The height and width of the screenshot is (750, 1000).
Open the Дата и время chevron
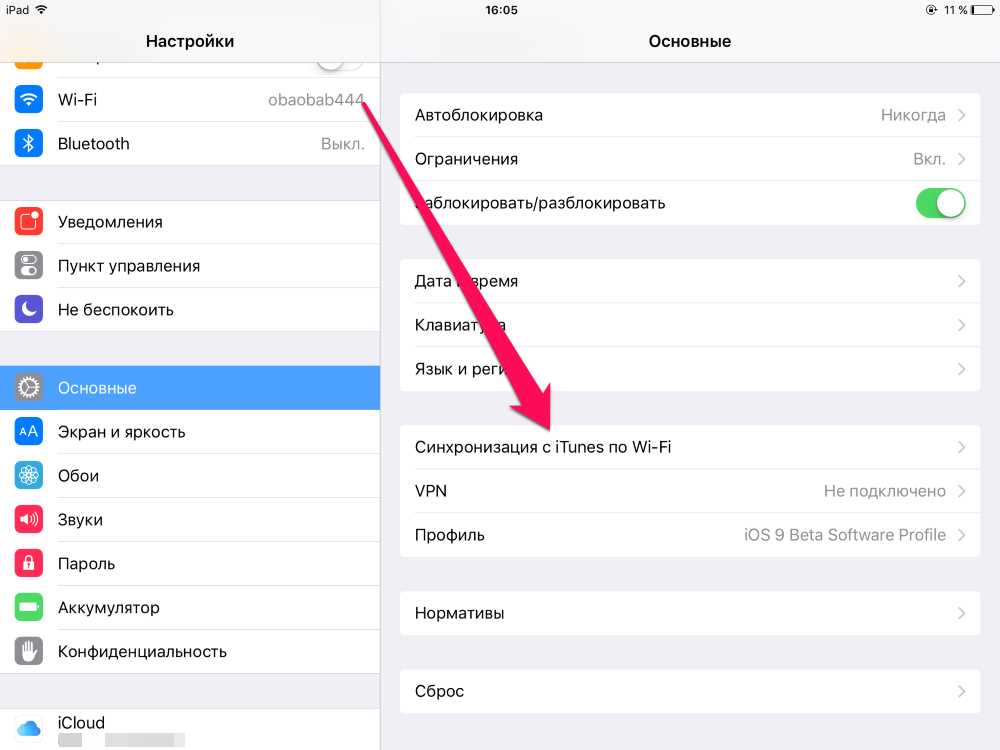pyautogui.click(x=962, y=281)
